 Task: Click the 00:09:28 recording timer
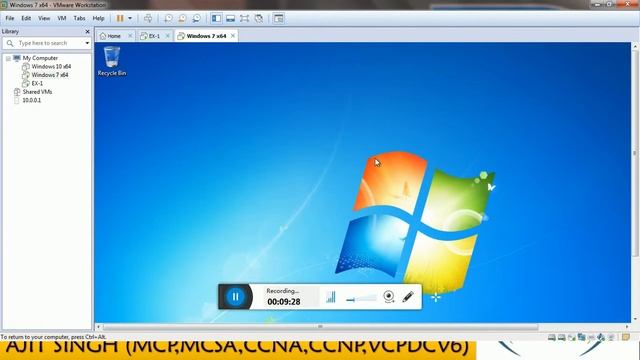(x=284, y=302)
